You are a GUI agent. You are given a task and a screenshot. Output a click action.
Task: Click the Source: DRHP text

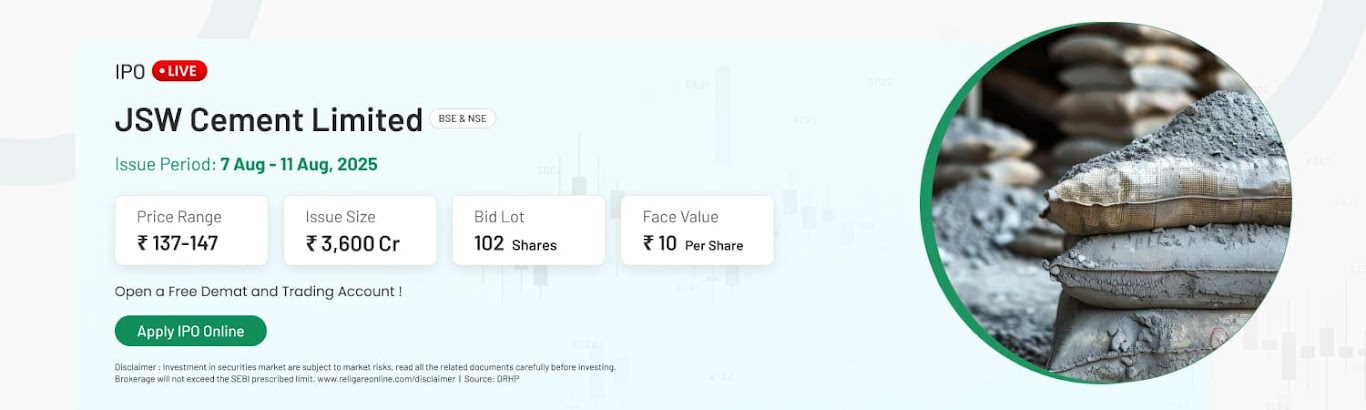[x=492, y=379]
